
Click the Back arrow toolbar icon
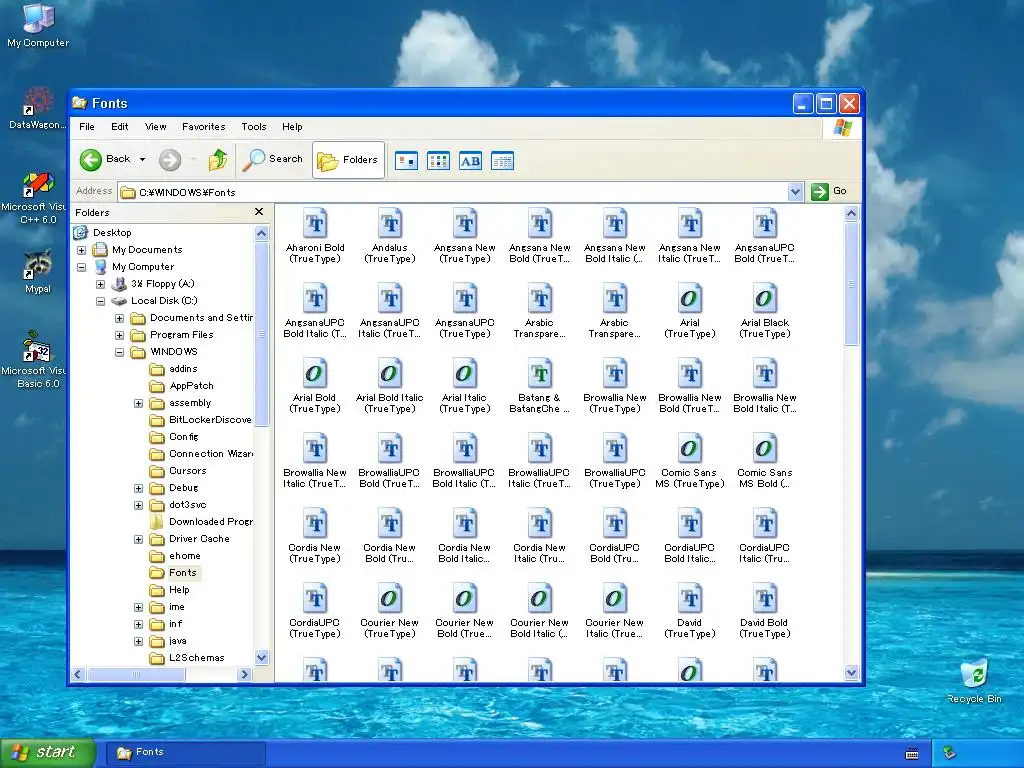point(91,159)
